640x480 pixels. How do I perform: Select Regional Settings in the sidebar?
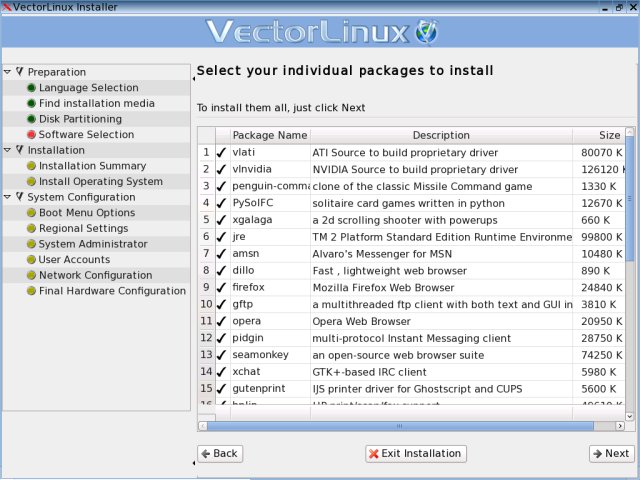83,228
